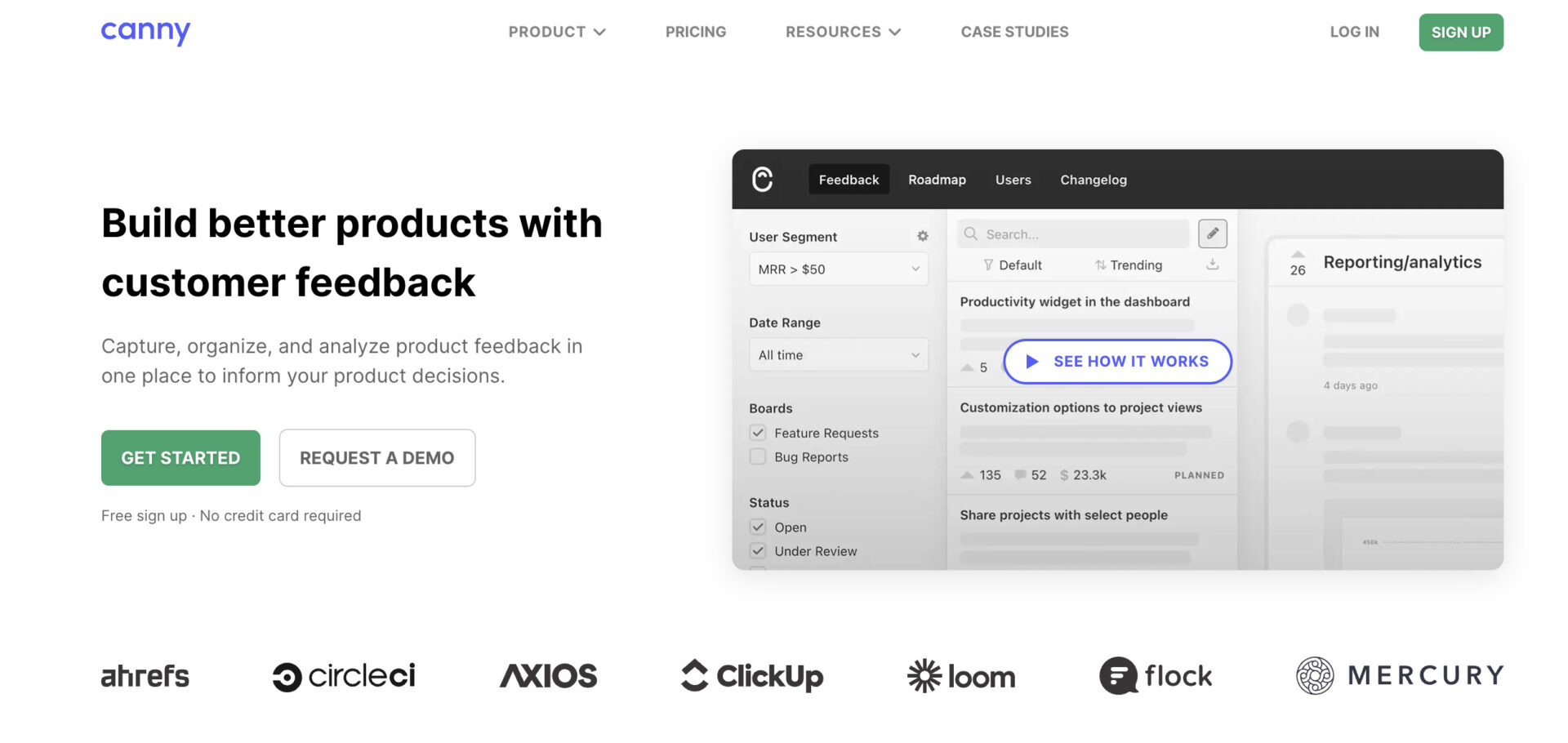This screenshot has width=1568, height=743.
Task: Open User Segment settings via the gear icon
Action: pyautogui.click(x=922, y=236)
